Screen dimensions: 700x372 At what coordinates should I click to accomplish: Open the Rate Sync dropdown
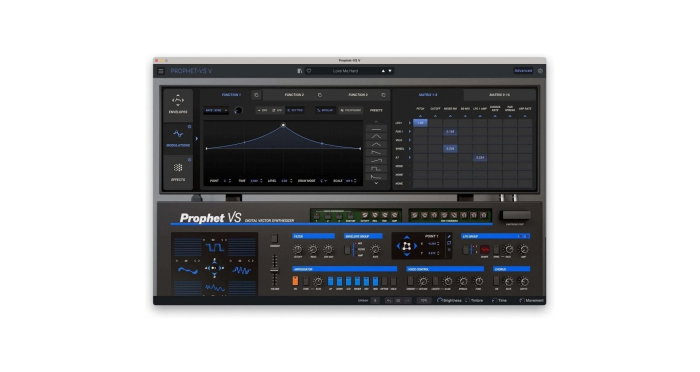point(216,110)
